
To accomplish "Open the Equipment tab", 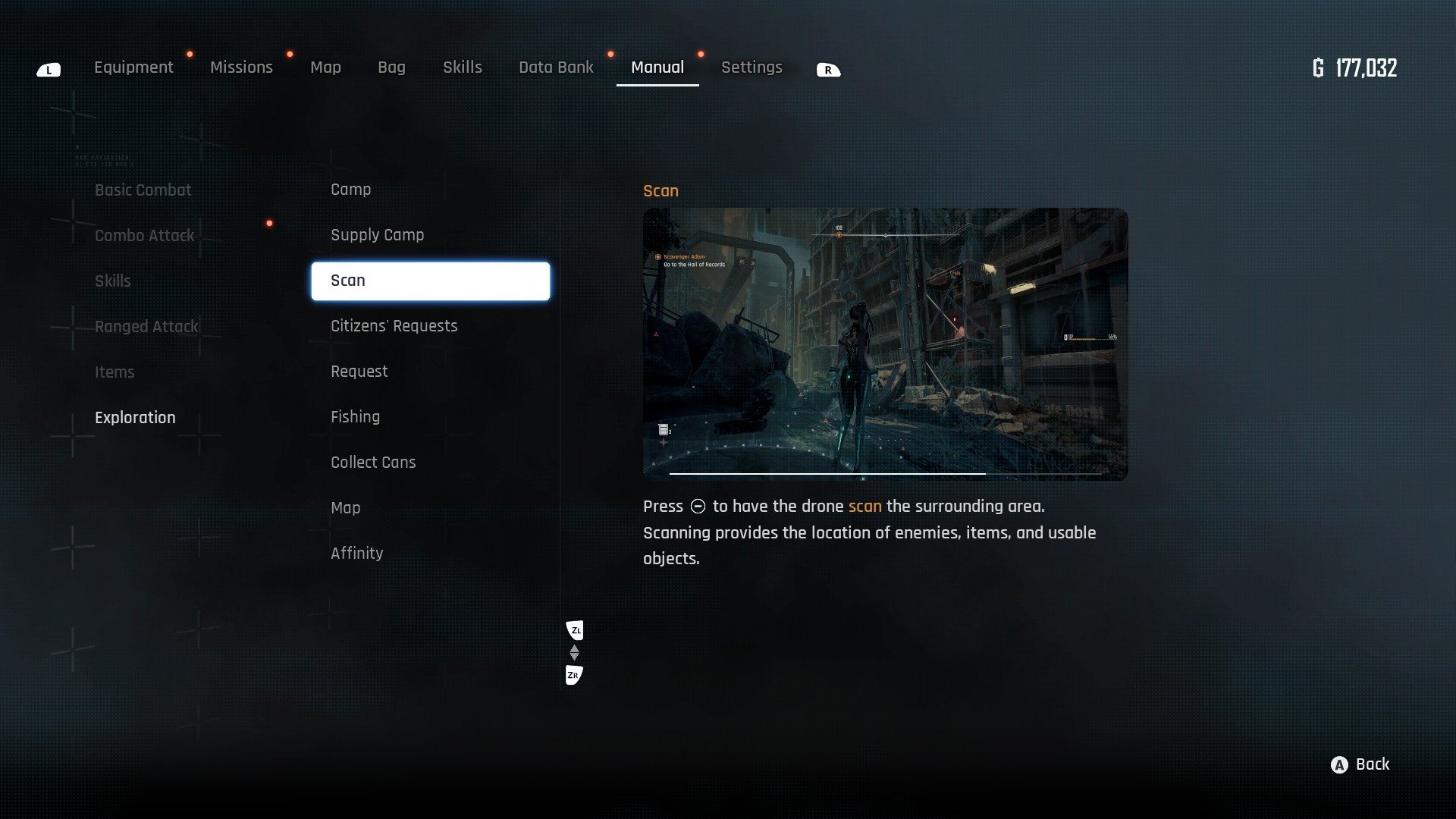I will pos(133,67).
